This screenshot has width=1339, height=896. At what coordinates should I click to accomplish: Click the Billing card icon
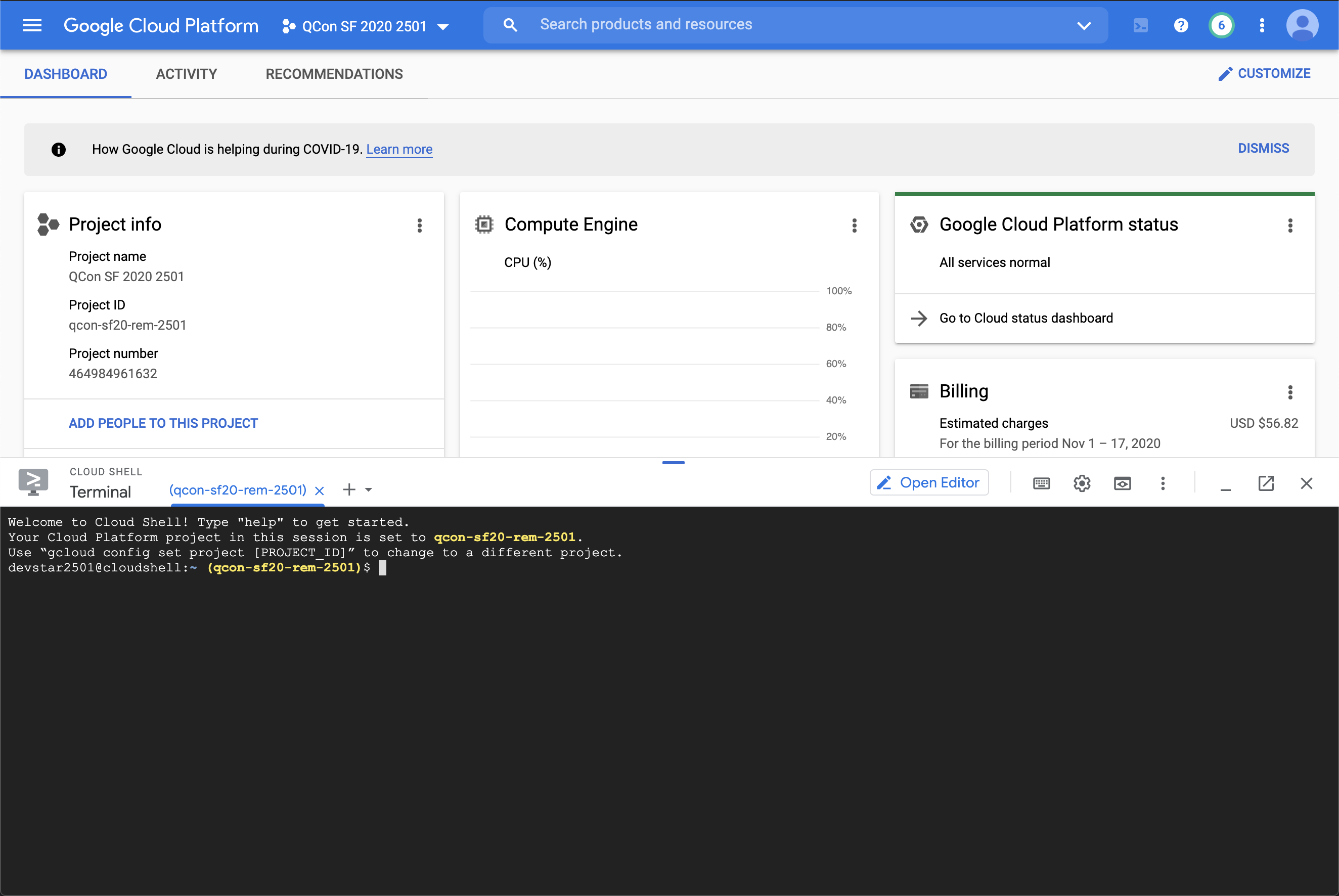pyautogui.click(x=919, y=391)
